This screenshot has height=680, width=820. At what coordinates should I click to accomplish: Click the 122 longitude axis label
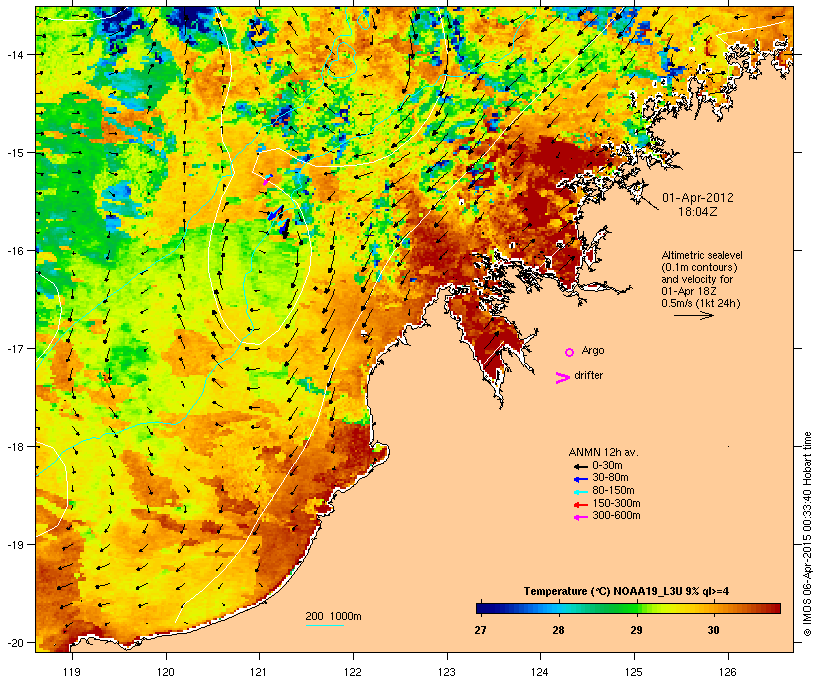click(x=353, y=672)
